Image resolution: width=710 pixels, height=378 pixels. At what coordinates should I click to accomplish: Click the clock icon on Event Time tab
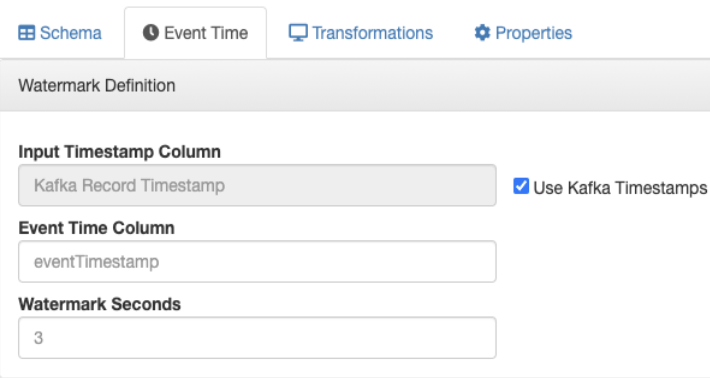click(x=151, y=33)
